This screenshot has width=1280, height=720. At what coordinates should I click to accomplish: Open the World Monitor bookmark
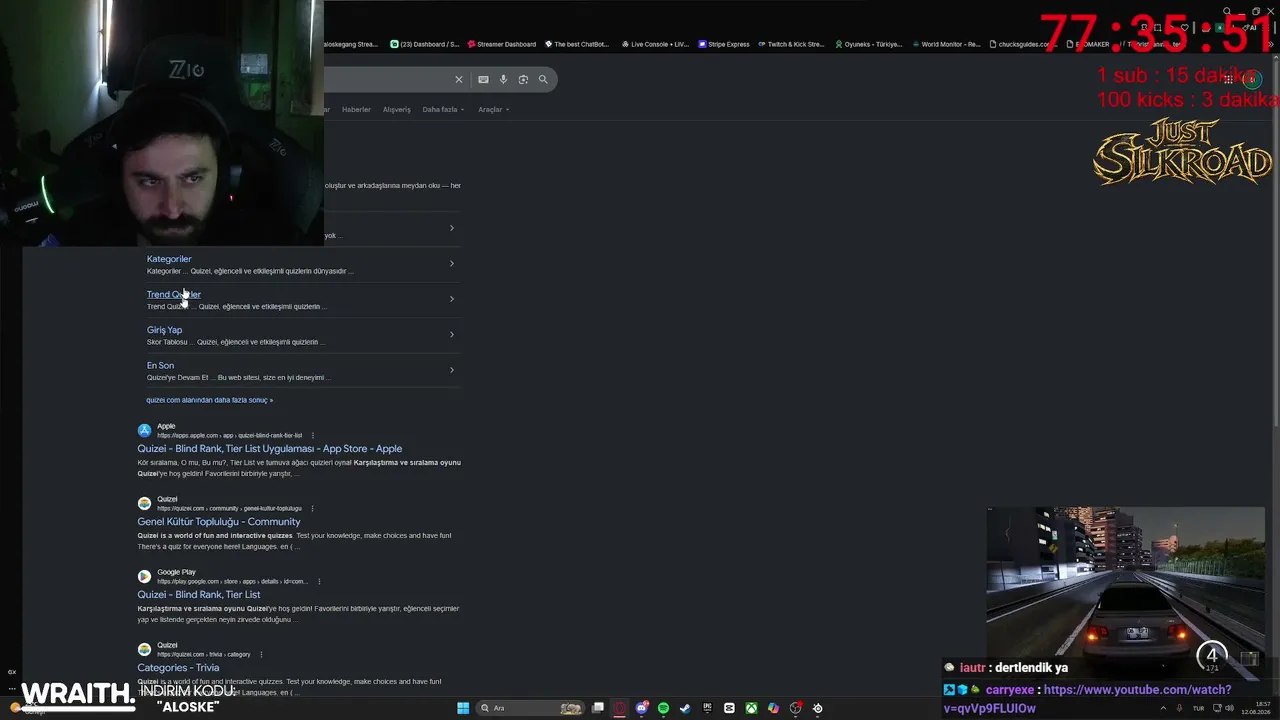[x=946, y=44]
